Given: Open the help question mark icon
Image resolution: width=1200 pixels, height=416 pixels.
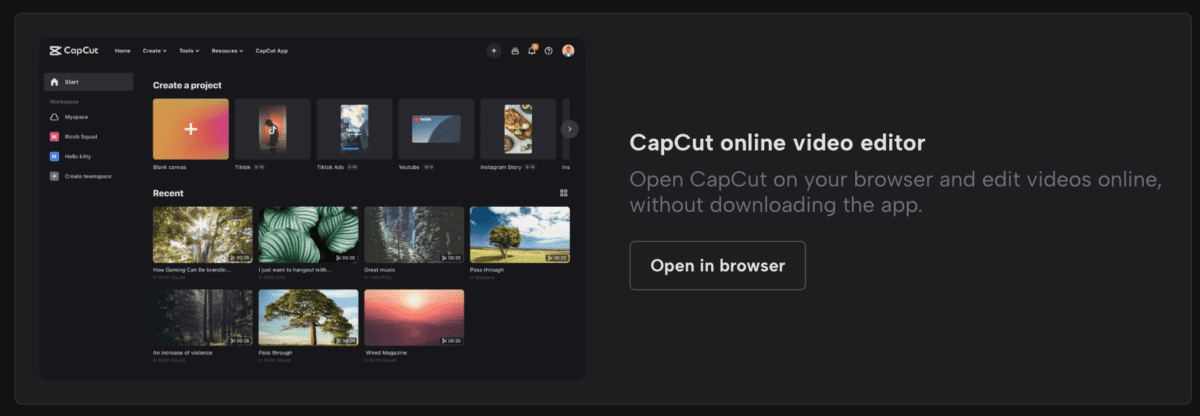Looking at the screenshot, I should 549,50.
